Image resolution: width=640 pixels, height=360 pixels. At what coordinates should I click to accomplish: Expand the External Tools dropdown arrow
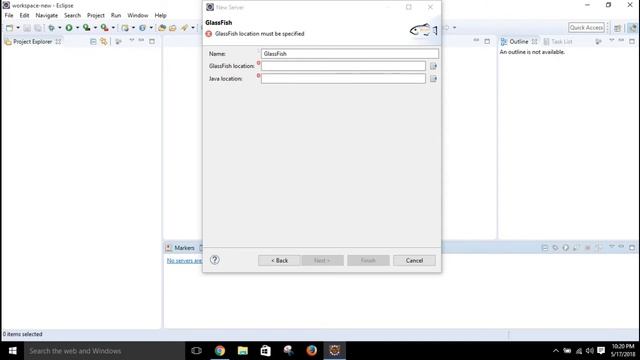click(113, 28)
